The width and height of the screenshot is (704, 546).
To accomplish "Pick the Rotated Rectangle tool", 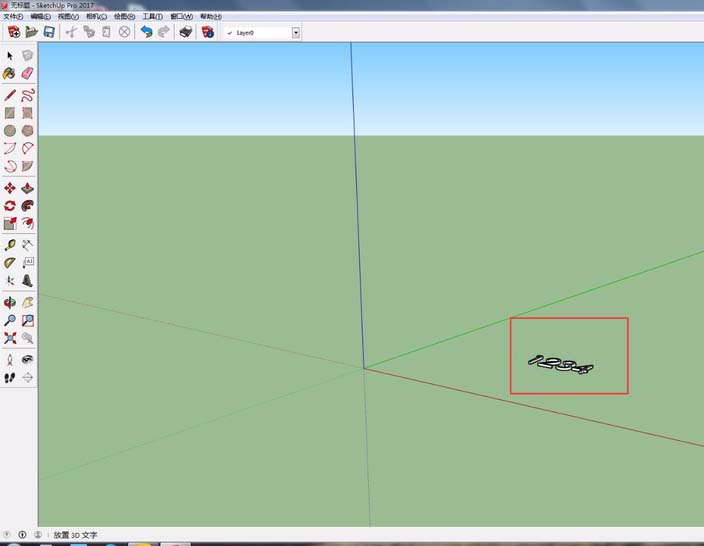I will (x=27, y=113).
